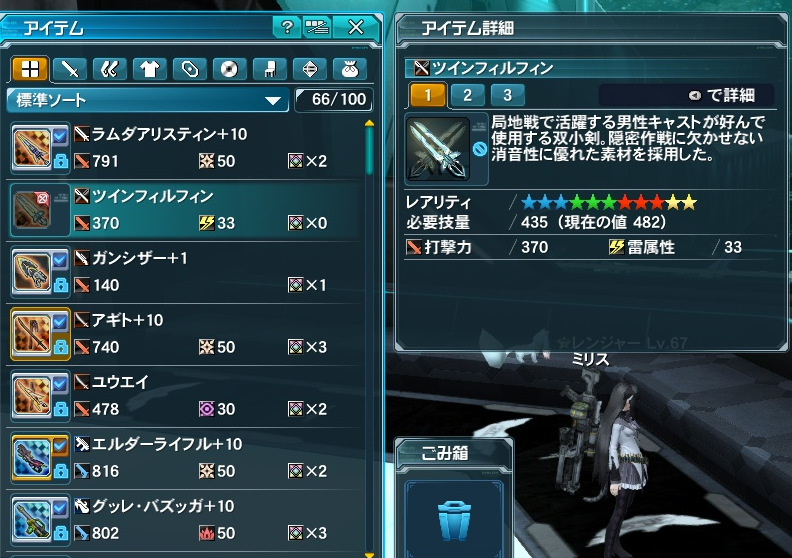
Task: Filter inventory by disc icon
Action: [x=230, y=69]
